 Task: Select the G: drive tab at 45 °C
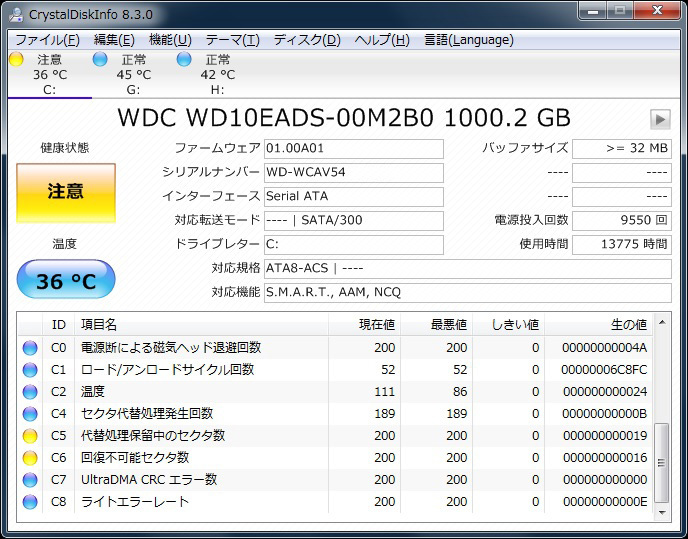133,75
